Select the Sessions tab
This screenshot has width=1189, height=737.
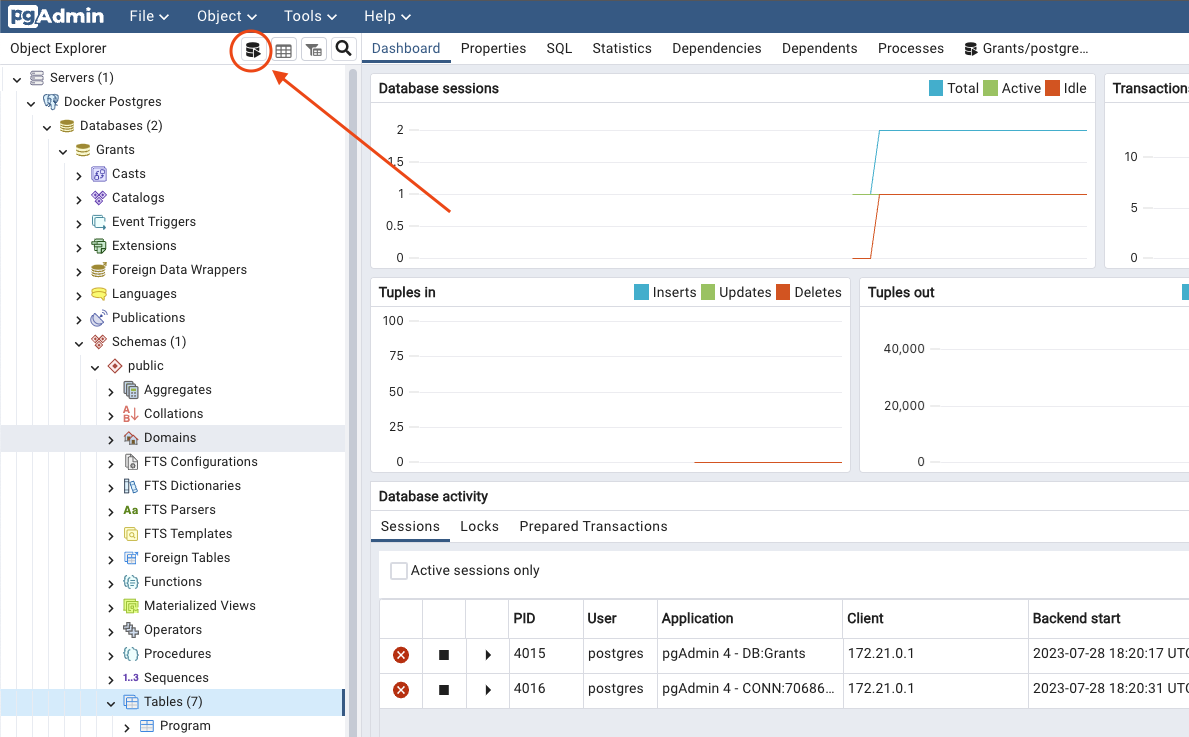[410, 526]
